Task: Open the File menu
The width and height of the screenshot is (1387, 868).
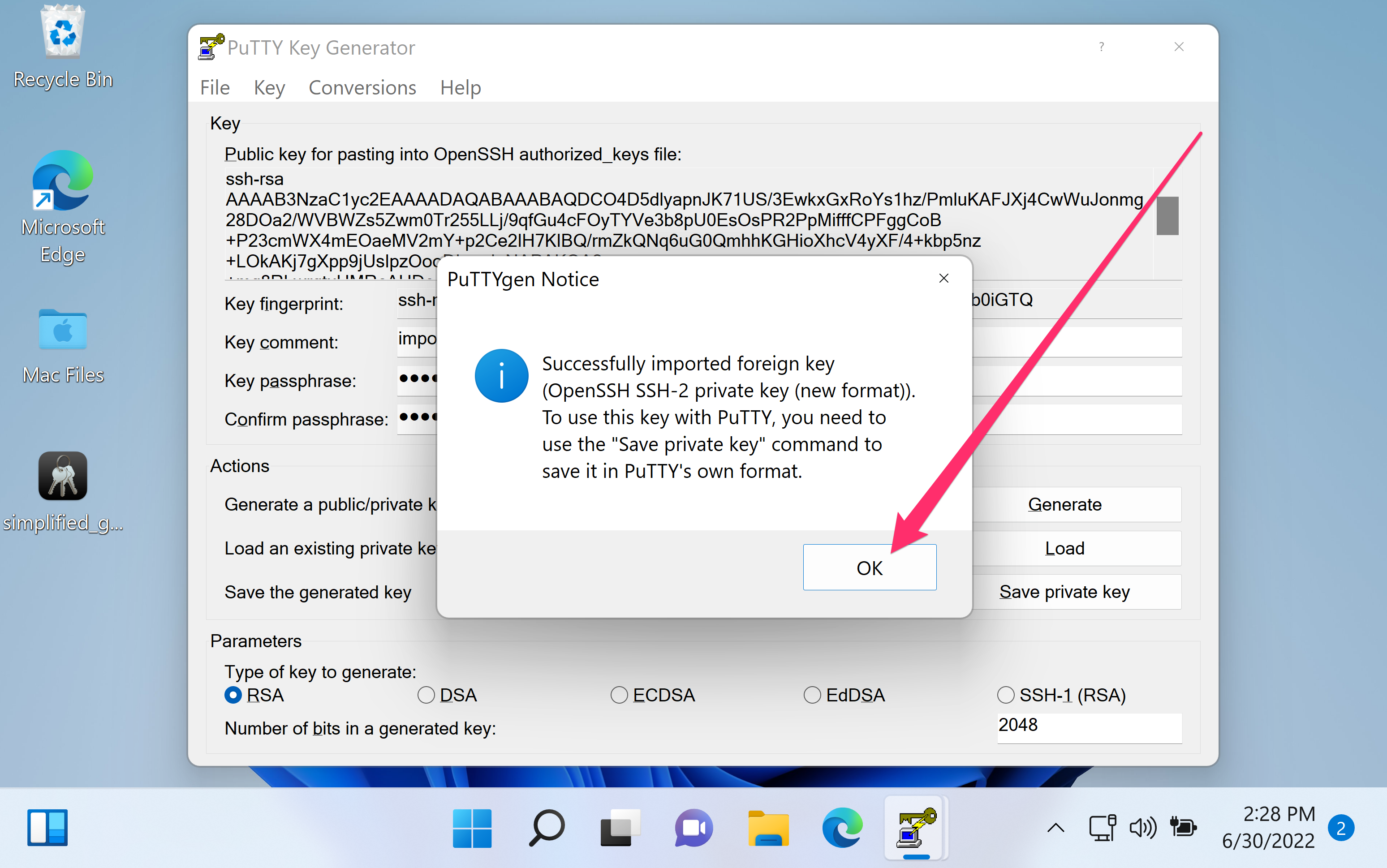Action: point(215,87)
